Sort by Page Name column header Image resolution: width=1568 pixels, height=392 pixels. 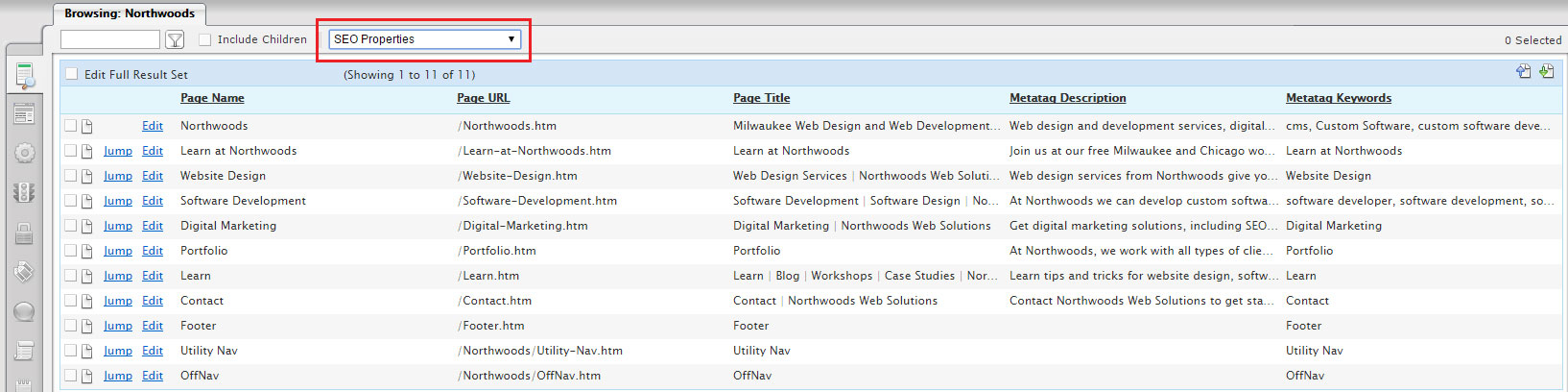(x=212, y=98)
